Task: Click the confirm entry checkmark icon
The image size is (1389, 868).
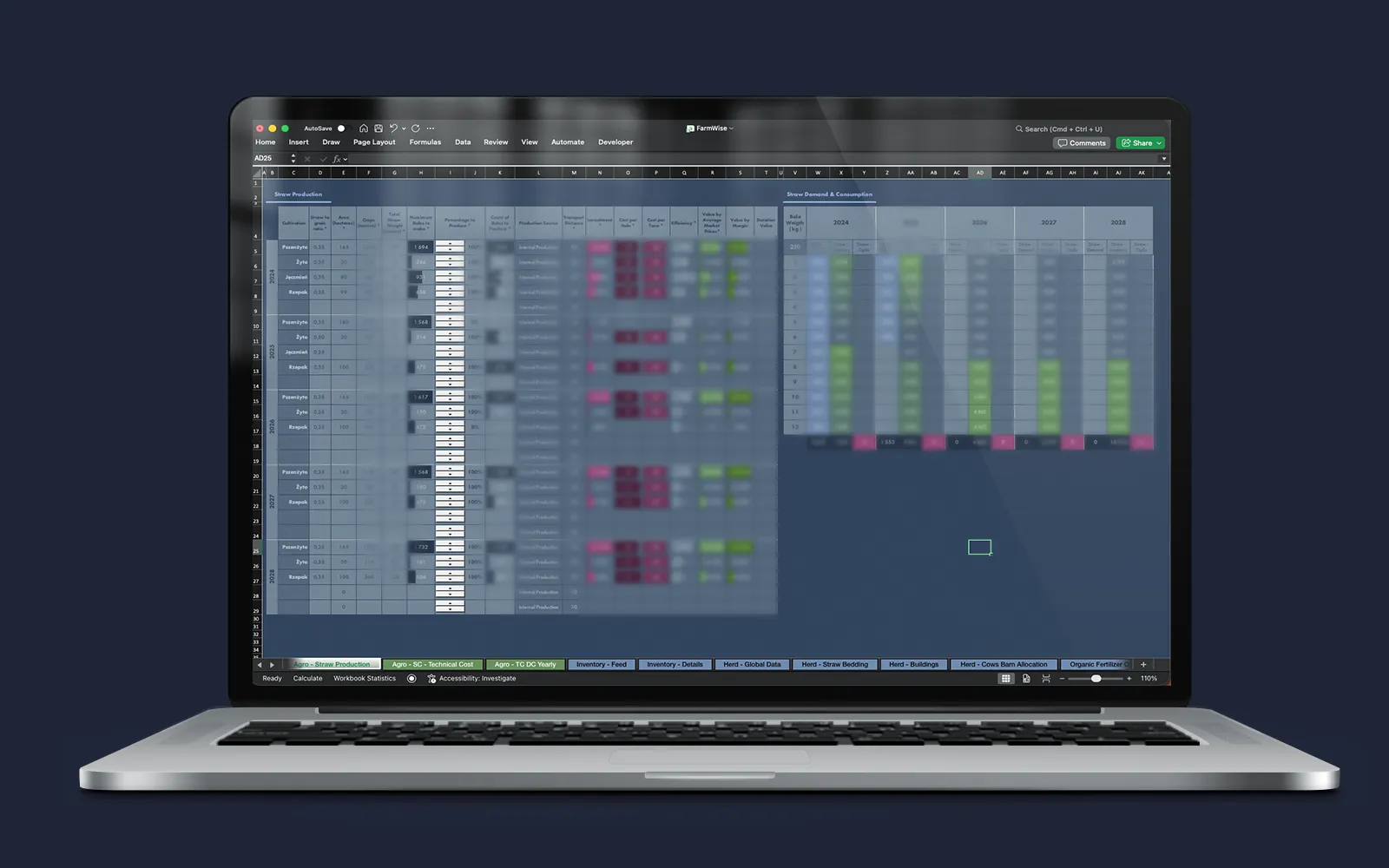Action: click(x=323, y=159)
